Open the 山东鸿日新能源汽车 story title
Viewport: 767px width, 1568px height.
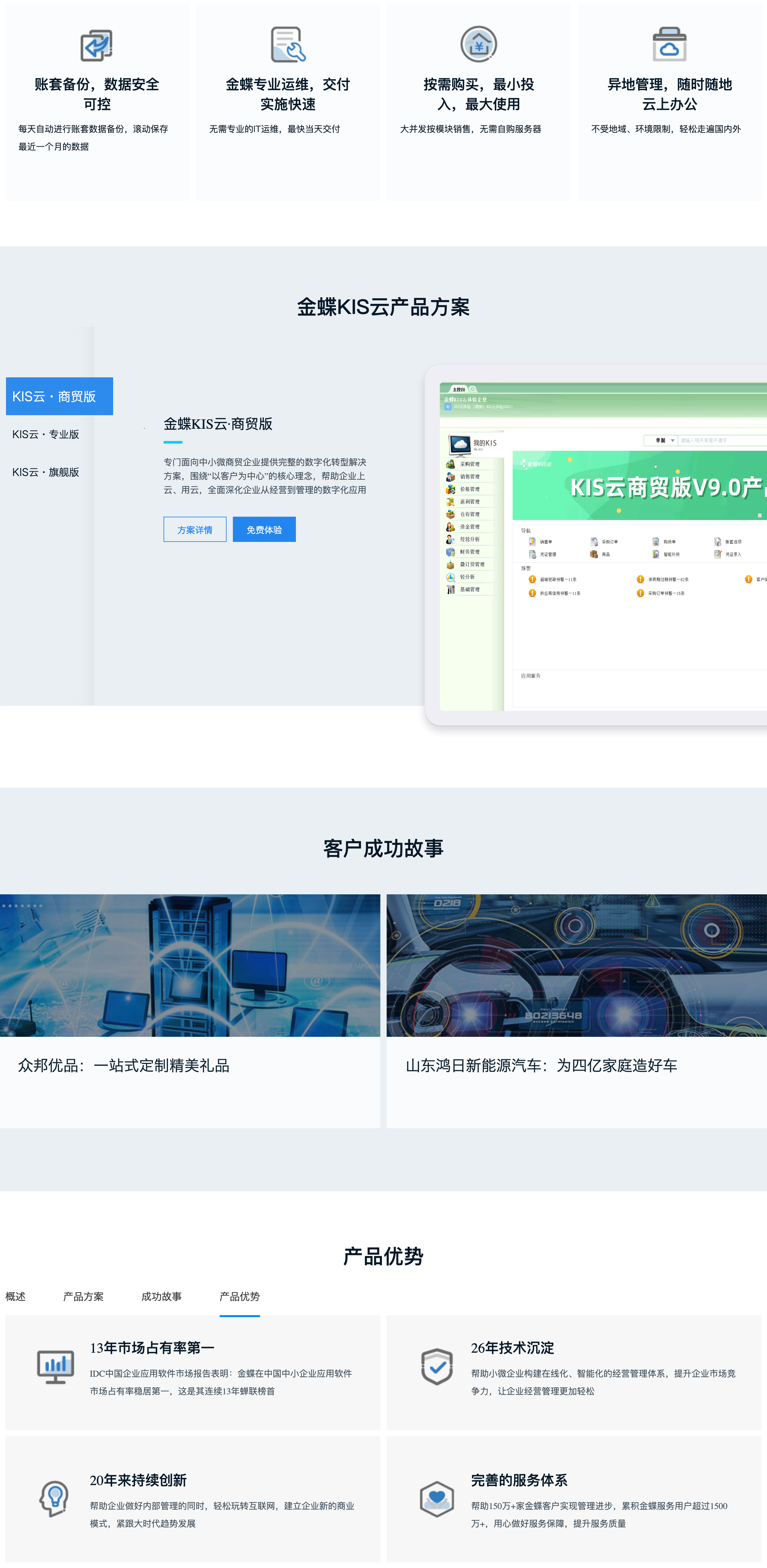pos(541,1065)
